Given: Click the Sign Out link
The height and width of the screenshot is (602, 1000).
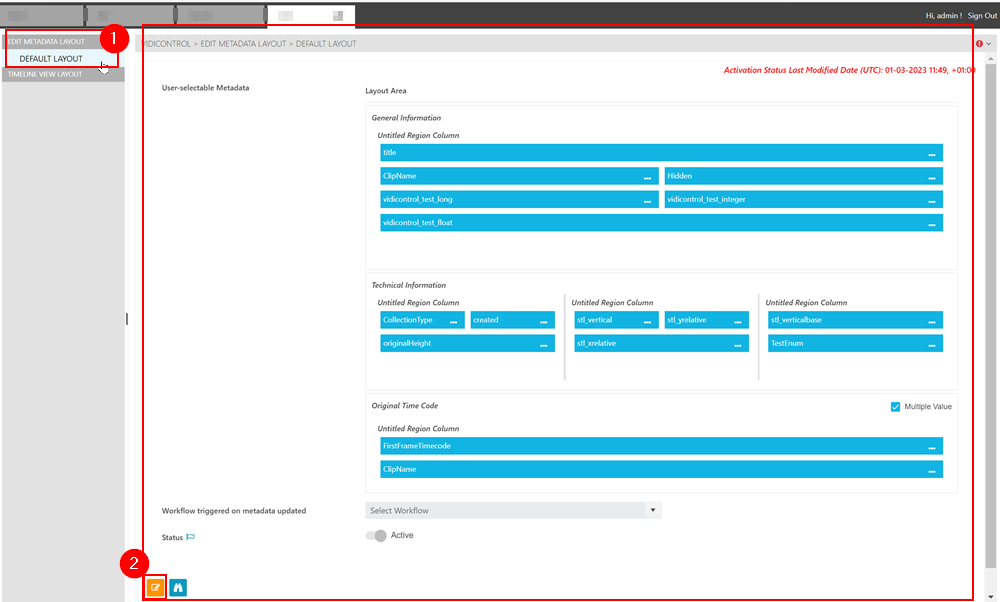Looking at the screenshot, I should [982, 16].
